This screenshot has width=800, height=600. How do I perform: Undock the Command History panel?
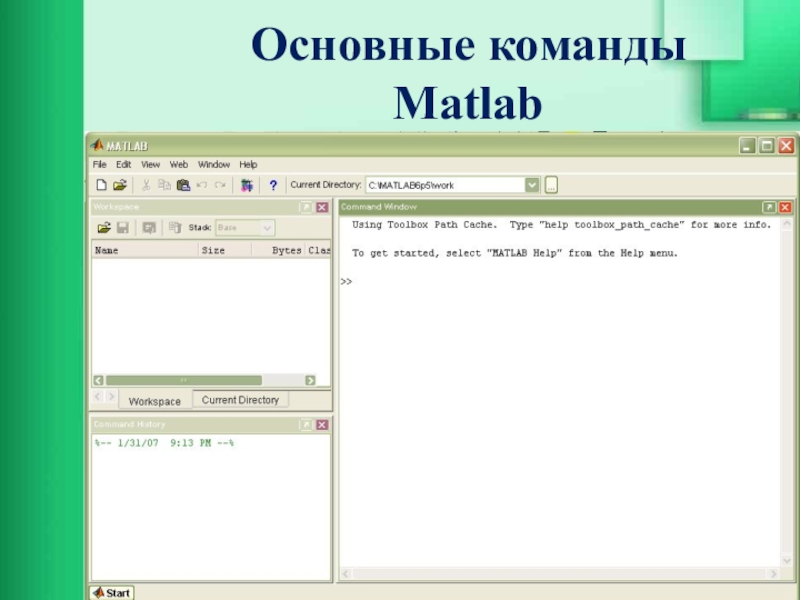[306, 424]
